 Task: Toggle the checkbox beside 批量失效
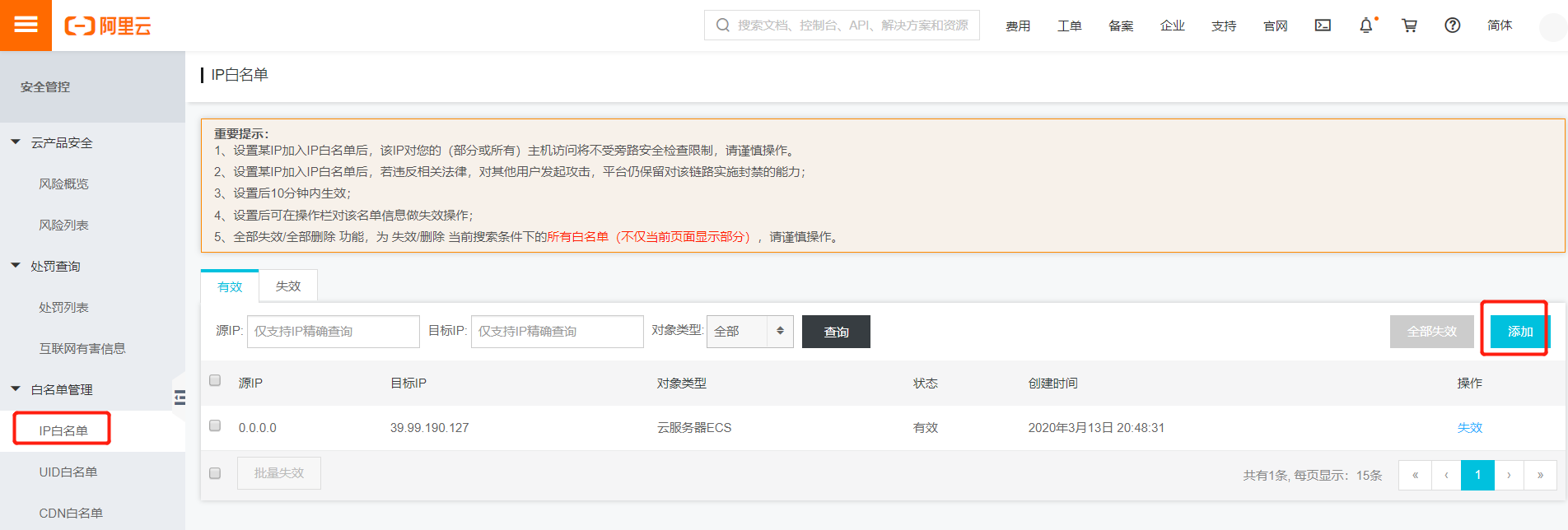tap(215, 473)
